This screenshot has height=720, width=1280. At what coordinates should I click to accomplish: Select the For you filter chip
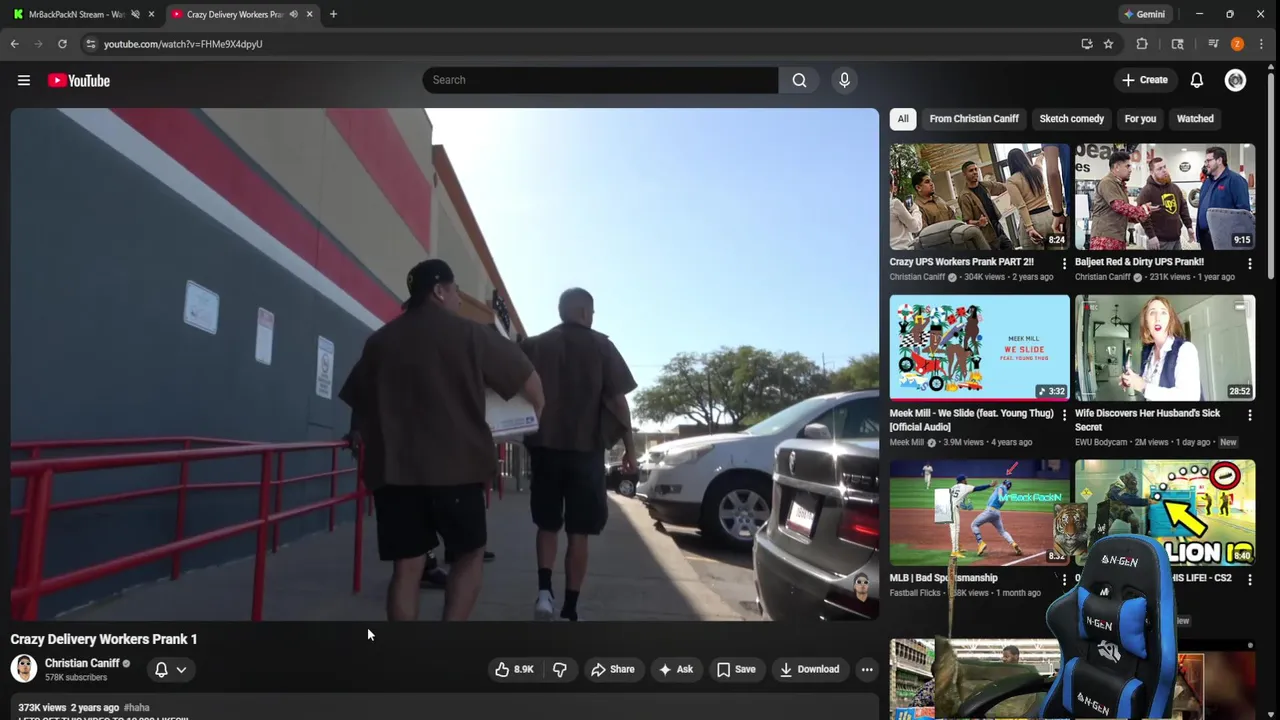[x=1140, y=119]
